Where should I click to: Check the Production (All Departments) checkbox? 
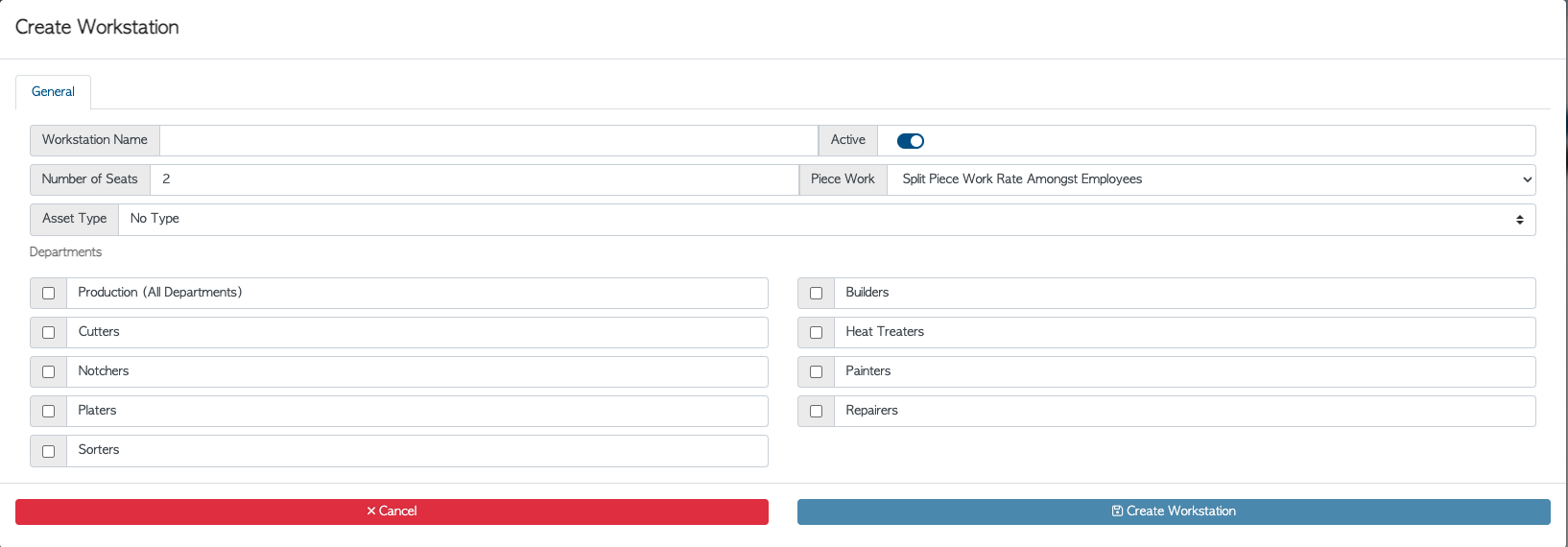pos(49,294)
